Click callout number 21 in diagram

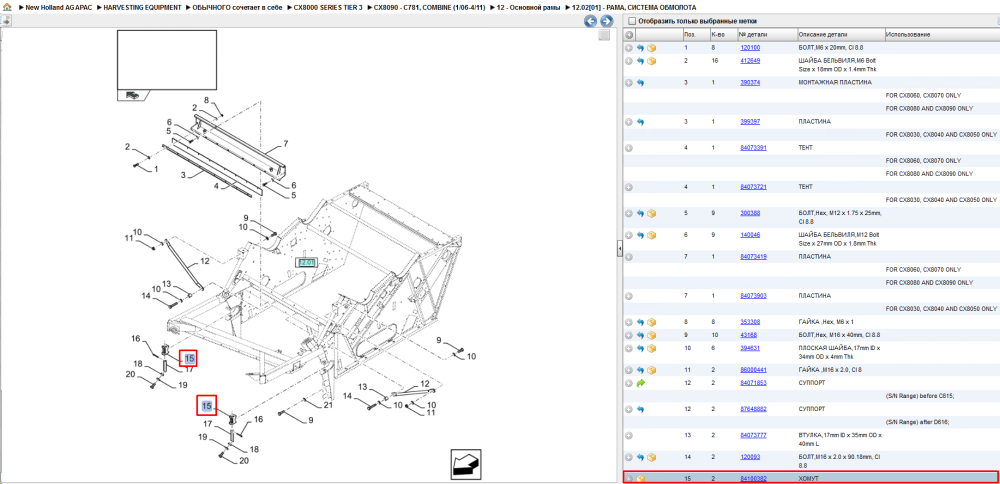click(328, 405)
